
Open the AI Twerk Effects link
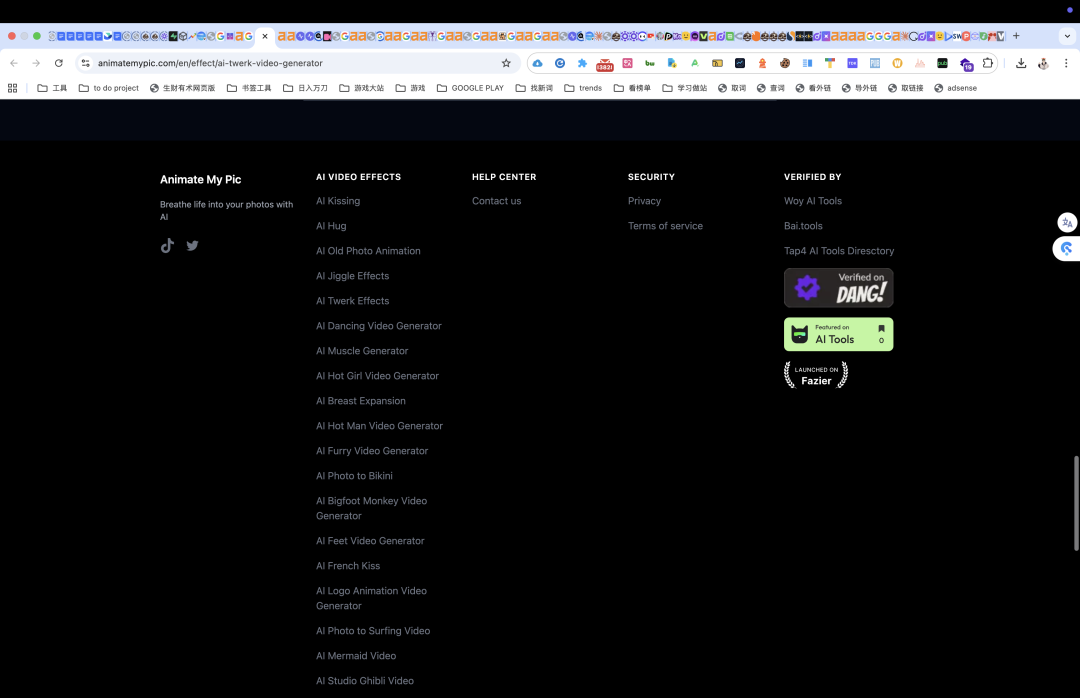tap(352, 300)
